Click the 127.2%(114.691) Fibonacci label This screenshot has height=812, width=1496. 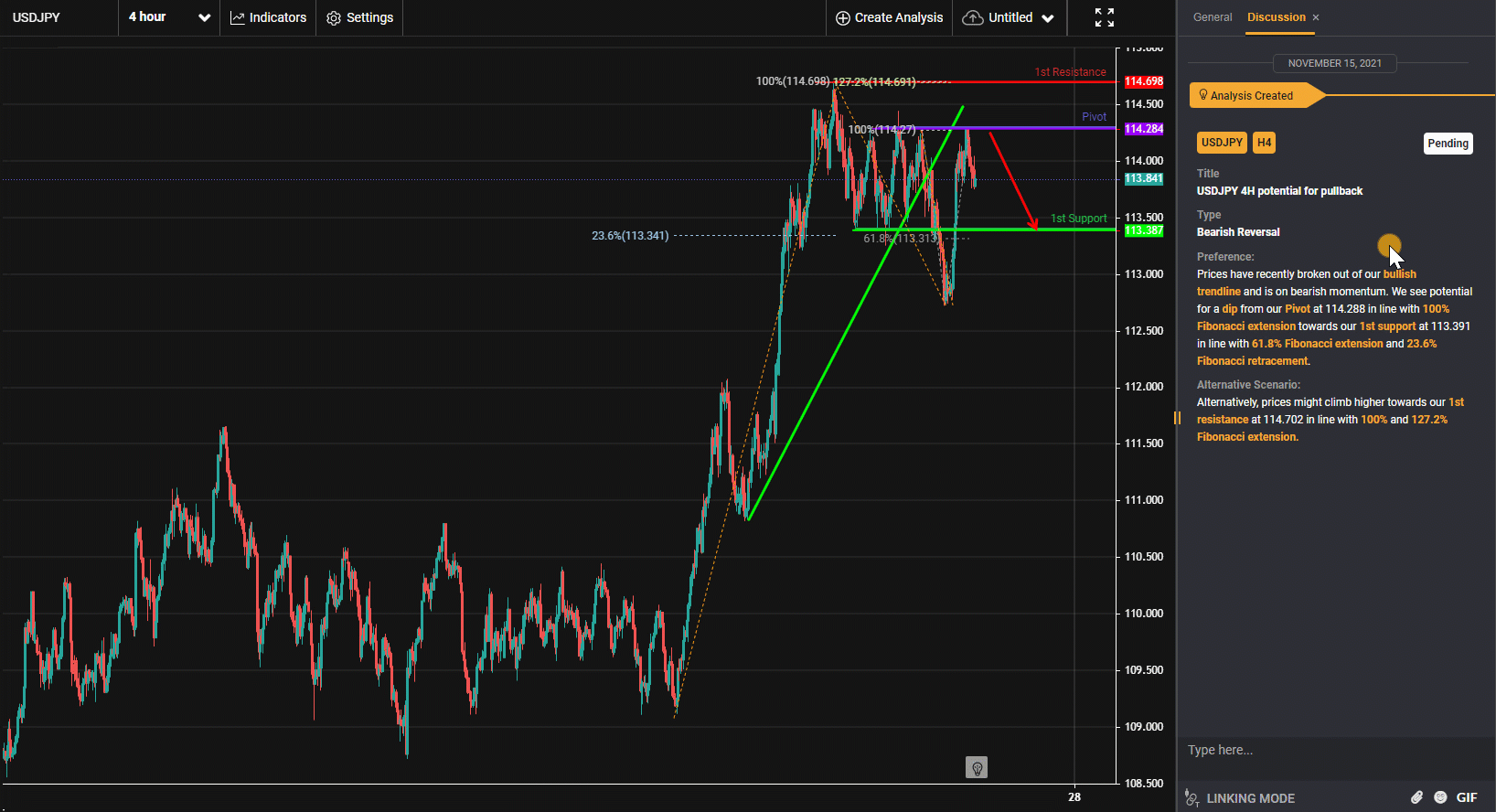point(874,82)
